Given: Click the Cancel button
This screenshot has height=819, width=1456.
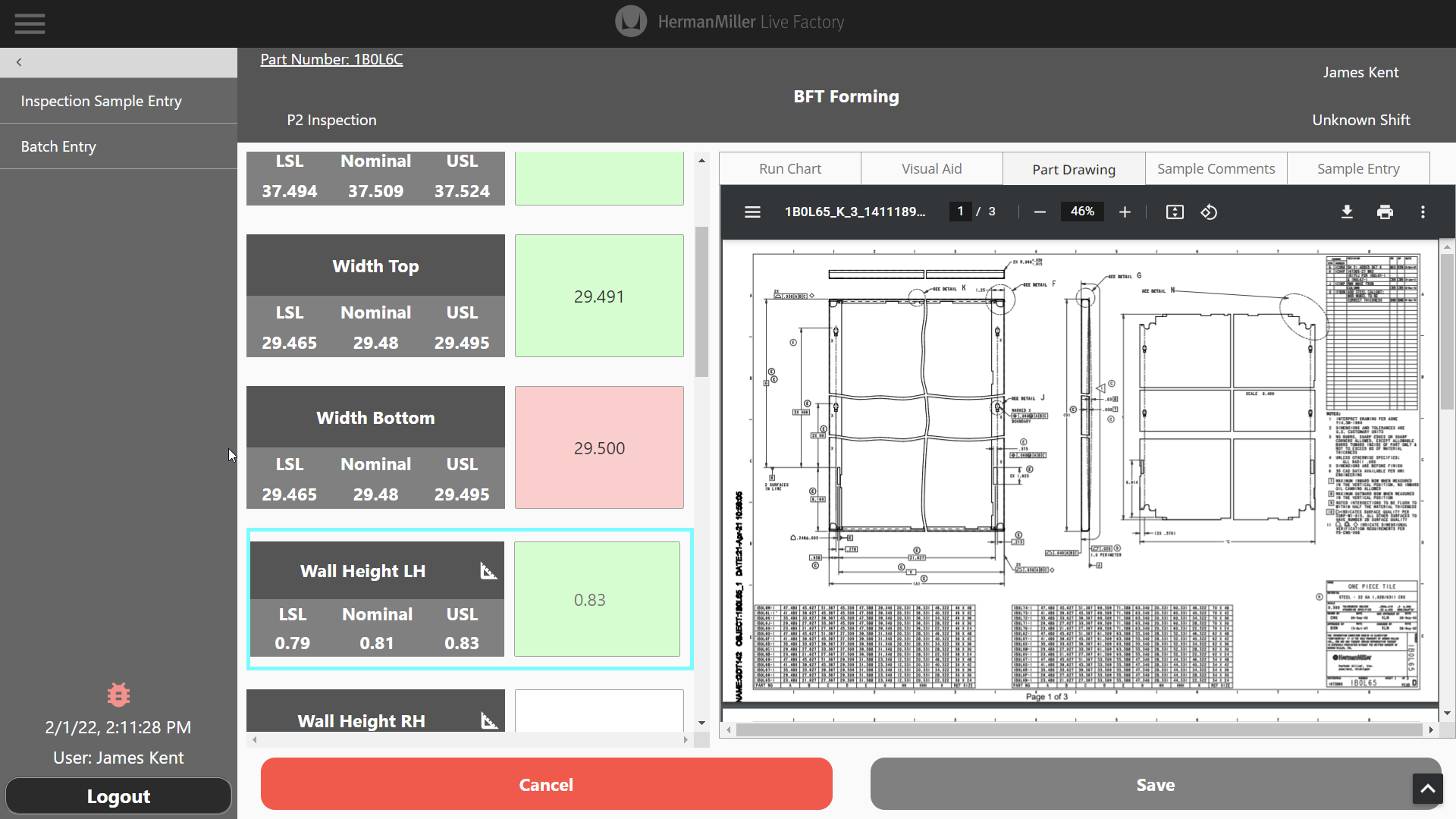Looking at the screenshot, I should (546, 784).
